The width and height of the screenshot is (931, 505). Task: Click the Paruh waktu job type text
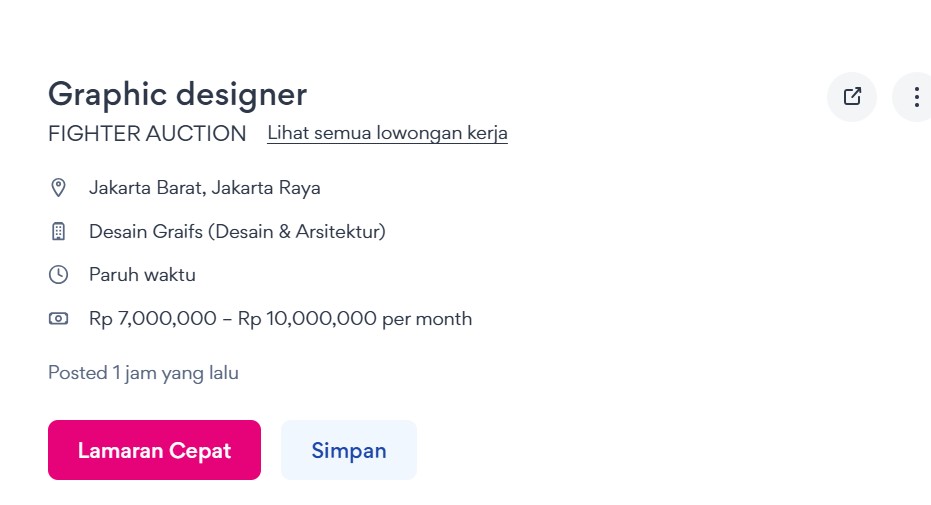coord(142,275)
